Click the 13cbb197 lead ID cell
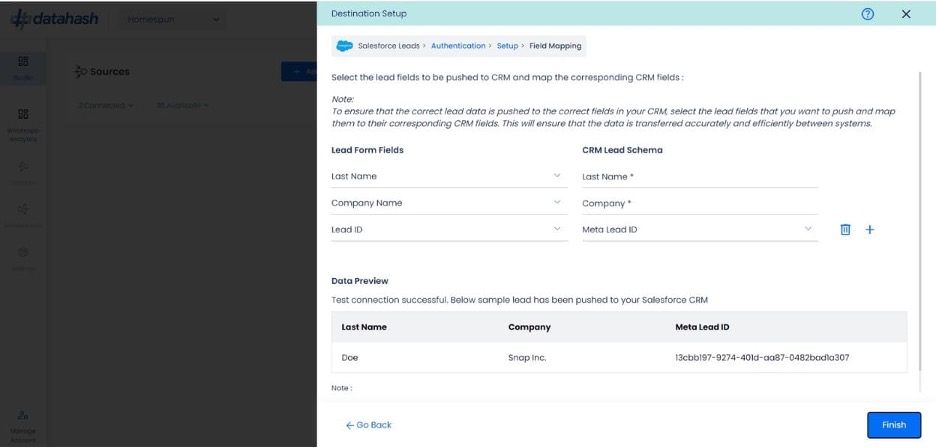 pos(762,358)
